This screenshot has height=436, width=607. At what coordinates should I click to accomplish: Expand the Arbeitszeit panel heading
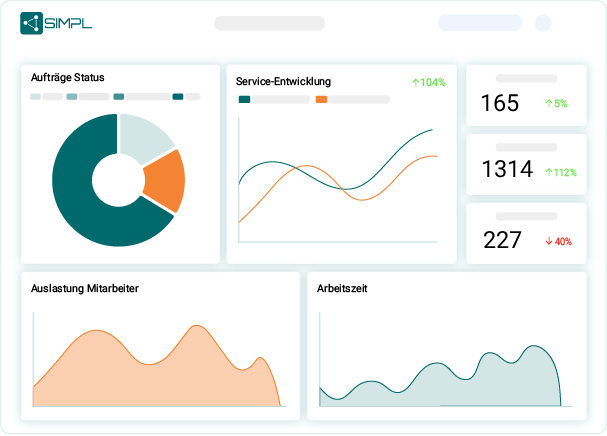[x=343, y=288]
